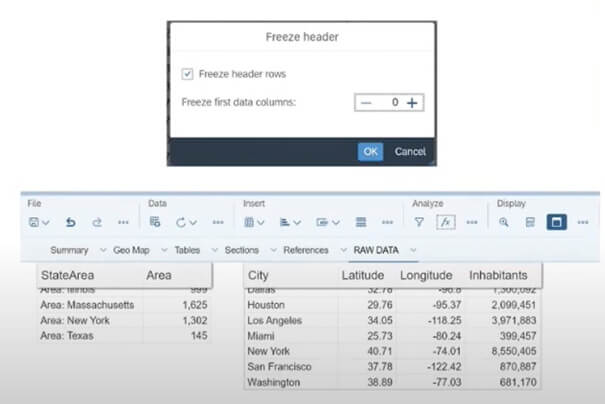Select the Area: Texas cell

67,336
